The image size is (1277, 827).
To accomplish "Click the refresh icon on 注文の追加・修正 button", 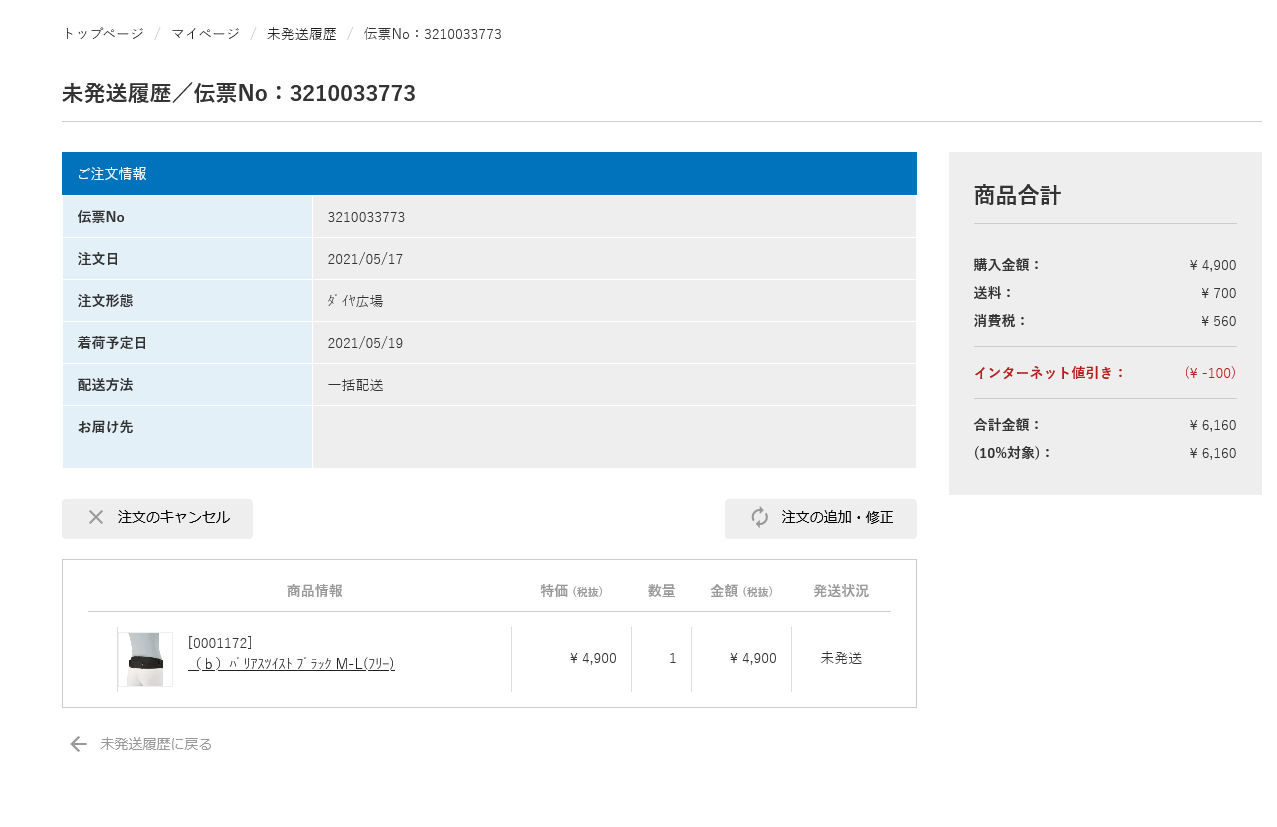I will (x=760, y=517).
